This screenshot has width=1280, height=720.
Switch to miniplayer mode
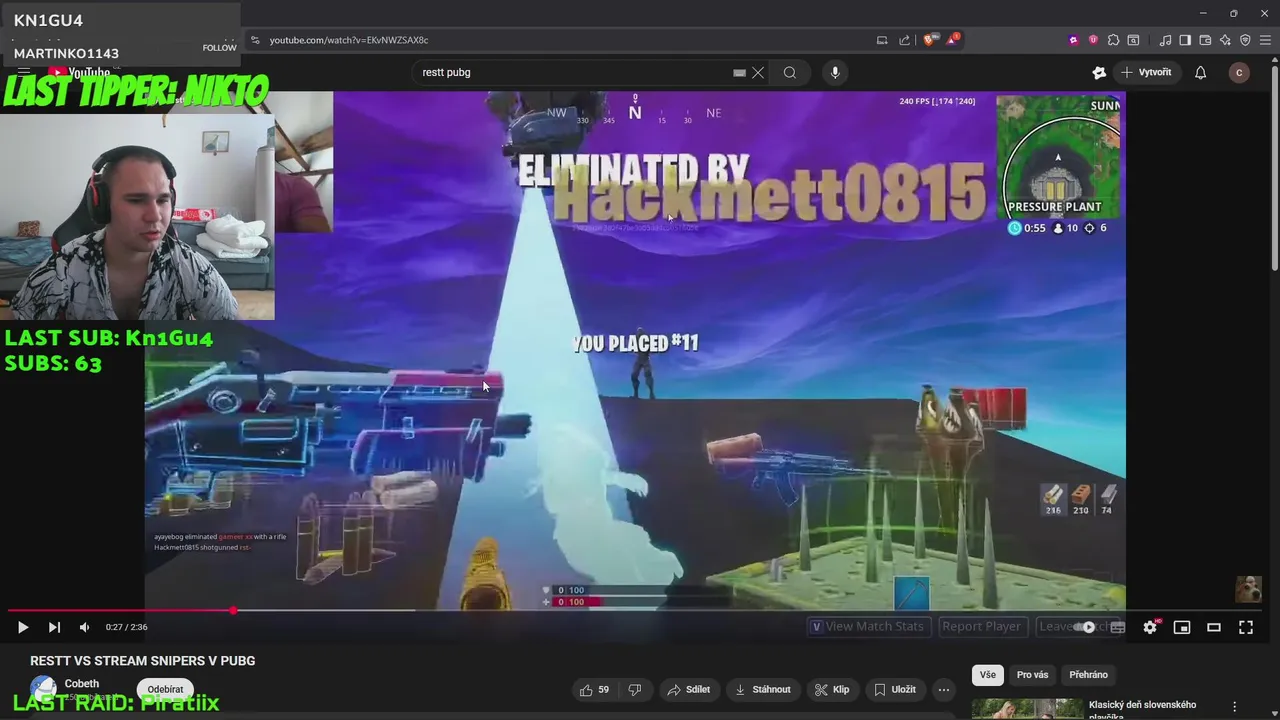coord(1182,627)
